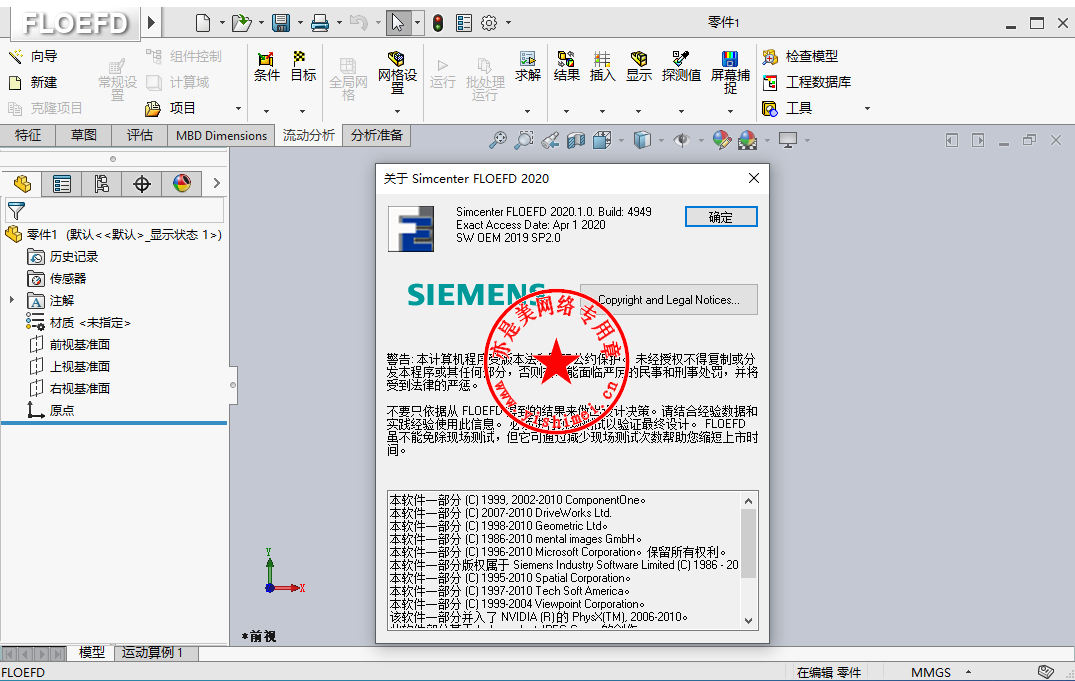Screen dimensions: 1075x681
Task: Open the 项目 project menu button
Action: 171,108
